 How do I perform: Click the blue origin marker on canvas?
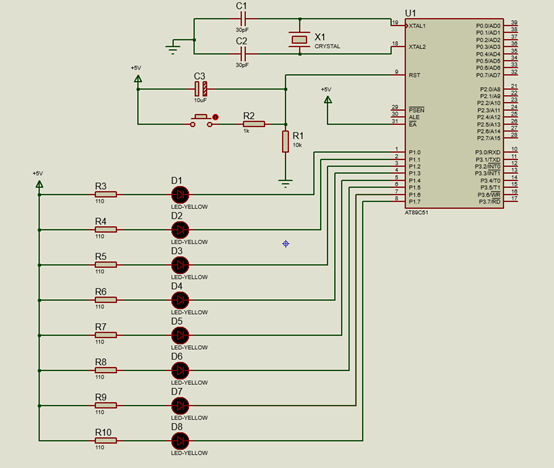click(x=286, y=244)
